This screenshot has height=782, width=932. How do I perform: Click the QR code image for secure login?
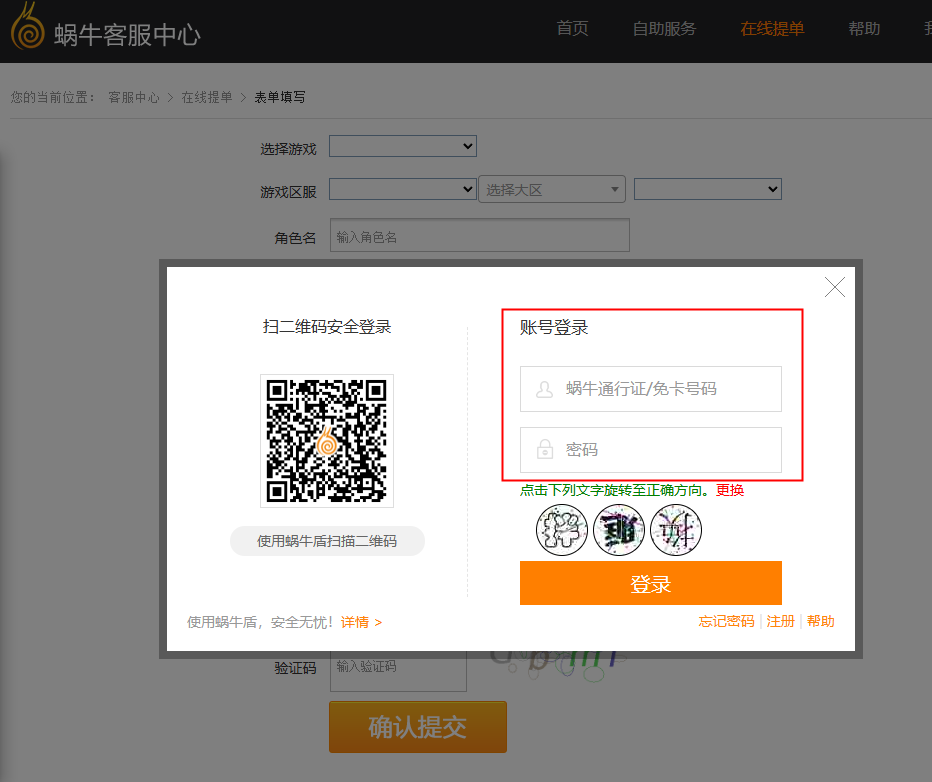[x=327, y=441]
